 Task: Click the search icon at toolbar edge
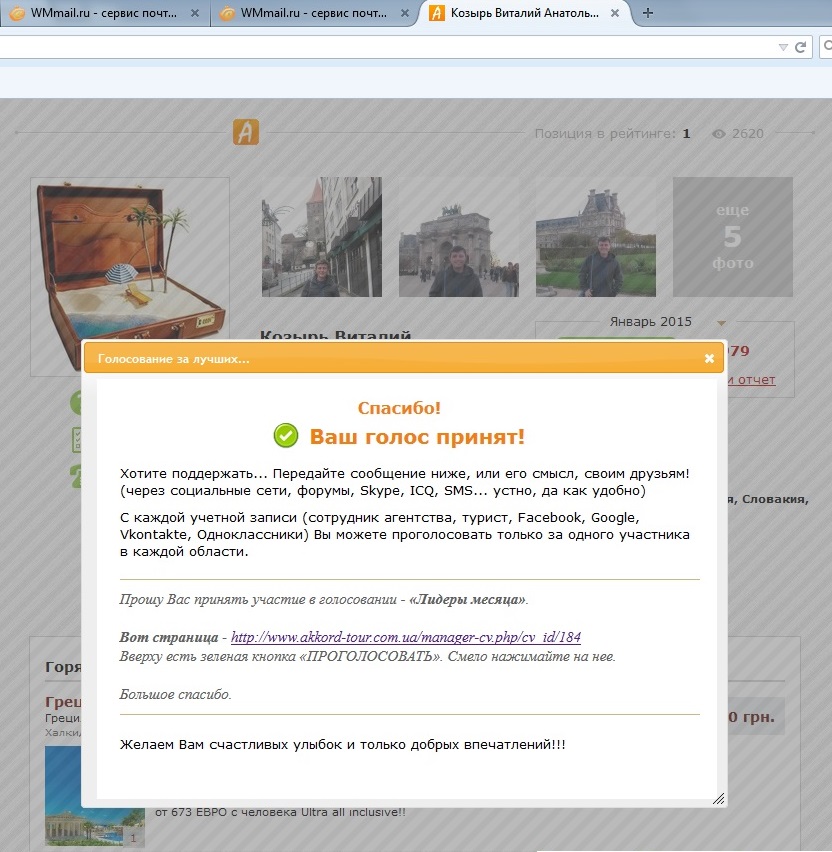coord(827,47)
